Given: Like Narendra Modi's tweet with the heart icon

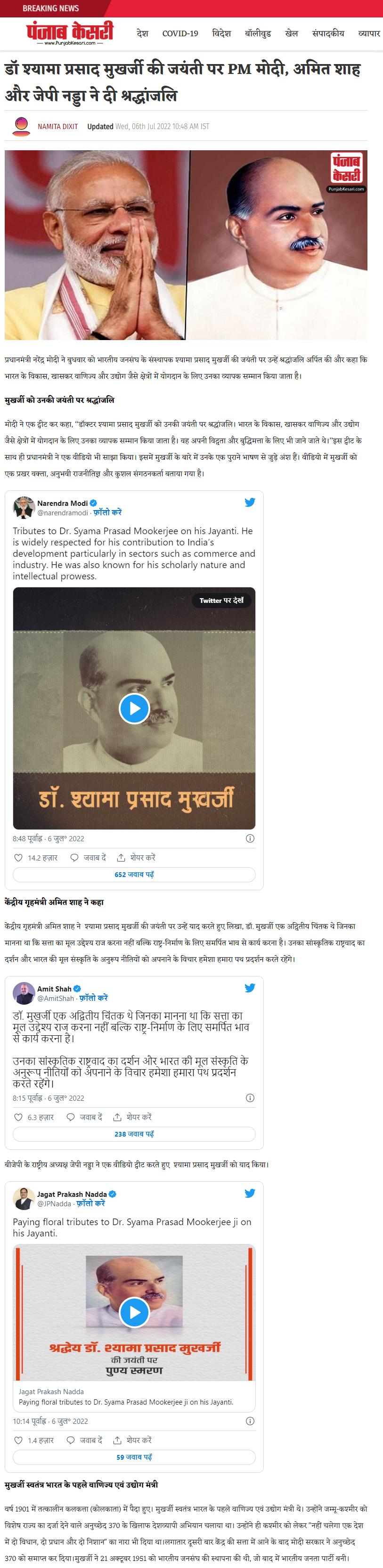Looking at the screenshot, I should tap(18, 857).
